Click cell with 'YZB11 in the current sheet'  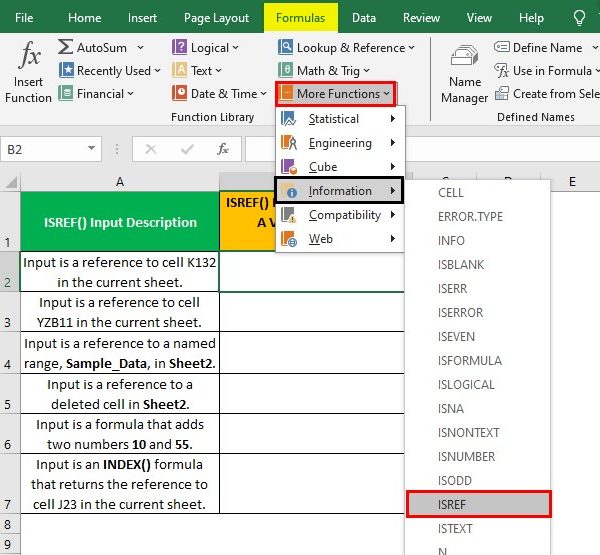click(x=120, y=312)
